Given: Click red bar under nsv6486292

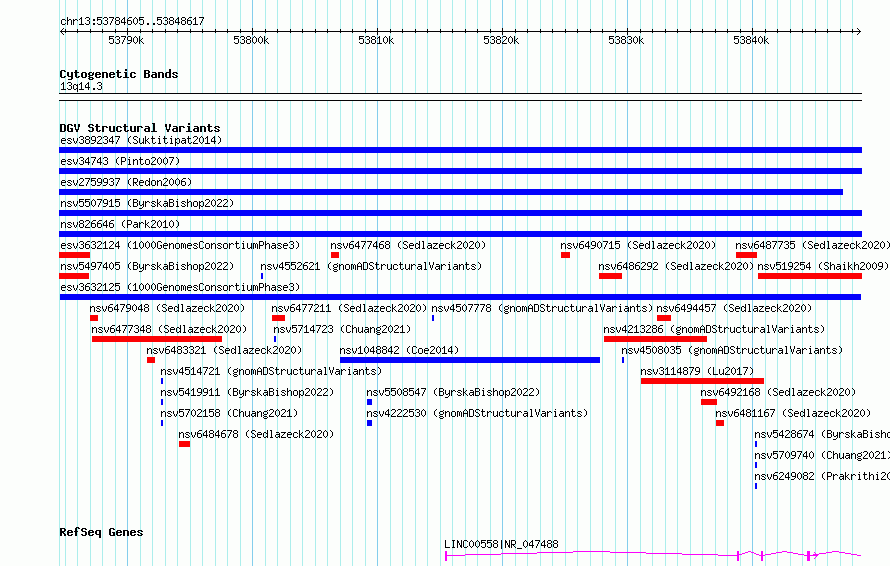Looking at the screenshot, I should 610,276.
